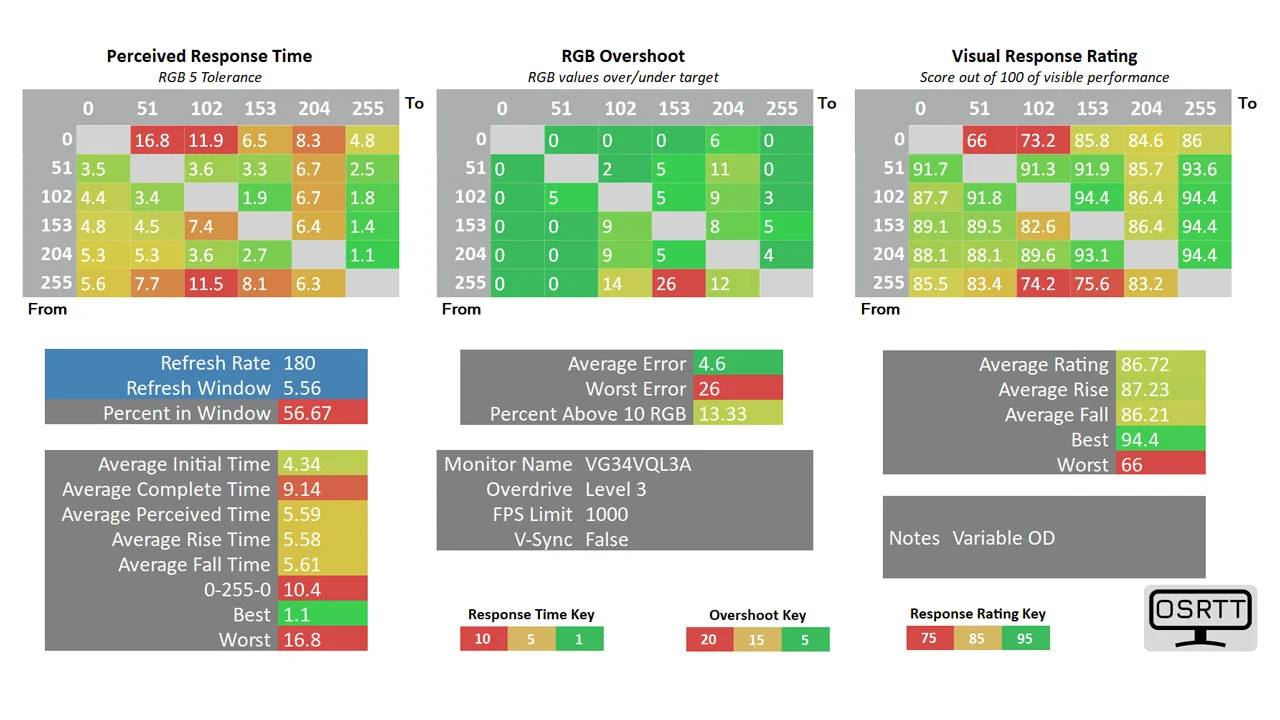Click the green 95 Response Rating Key swatch
The image size is (1280, 720).
click(x=1025, y=638)
